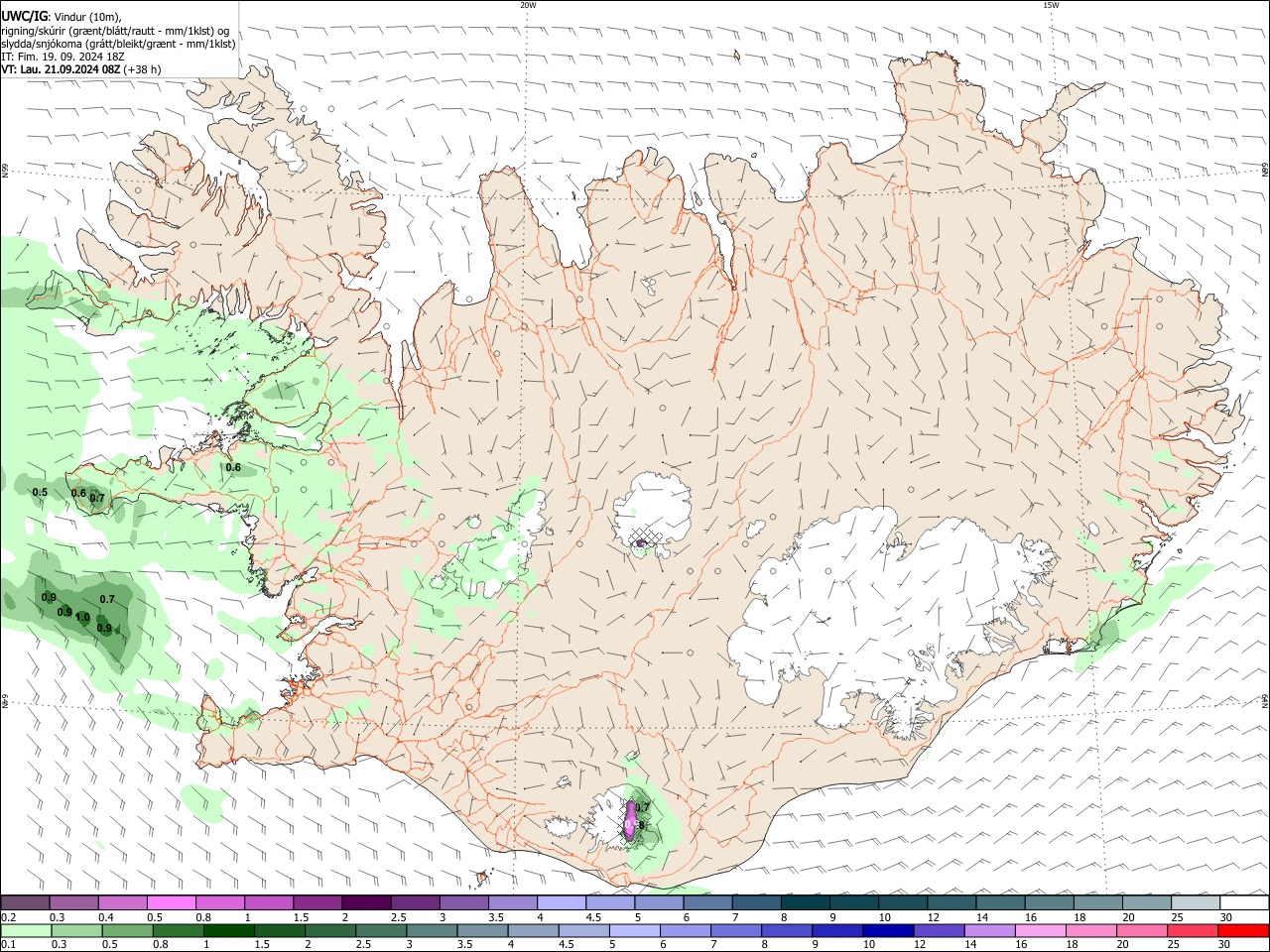Click the '1.0' precipitation value on the map
This screenshot has height=952, width=1270.
(x=82, y=617)
